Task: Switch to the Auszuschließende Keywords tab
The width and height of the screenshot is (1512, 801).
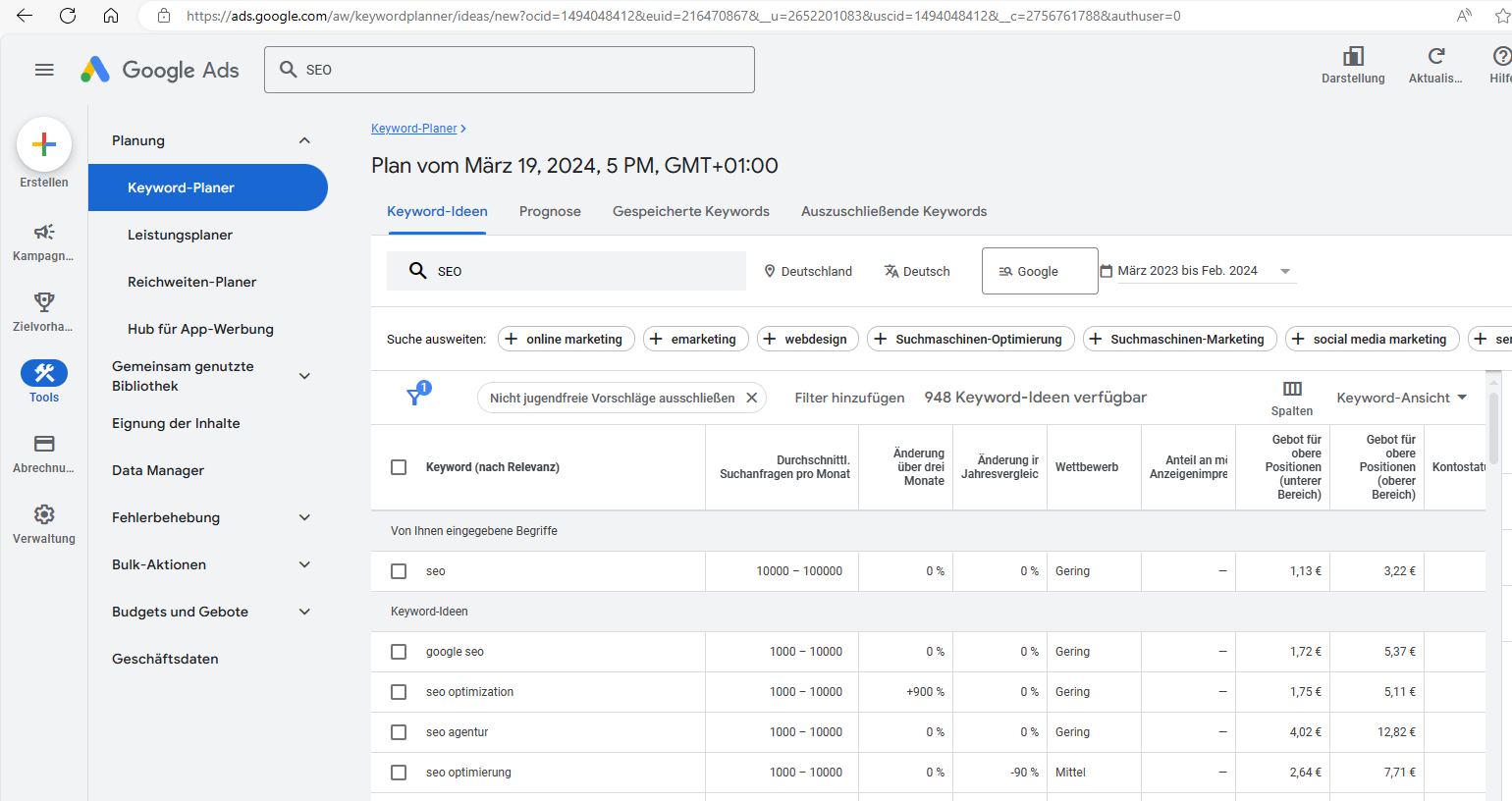Action: [x=893, y=211]
